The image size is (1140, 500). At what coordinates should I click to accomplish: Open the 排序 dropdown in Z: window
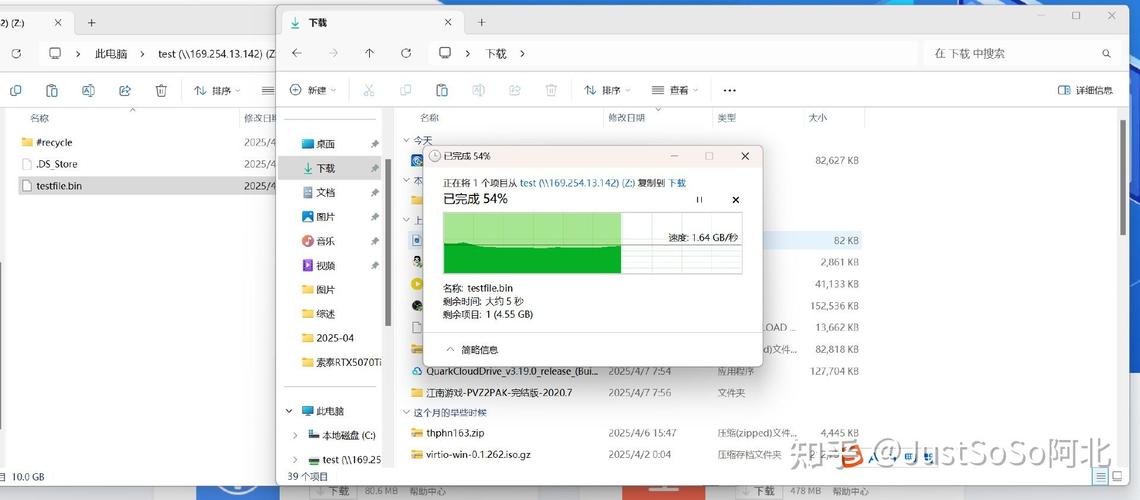(217, 90)
